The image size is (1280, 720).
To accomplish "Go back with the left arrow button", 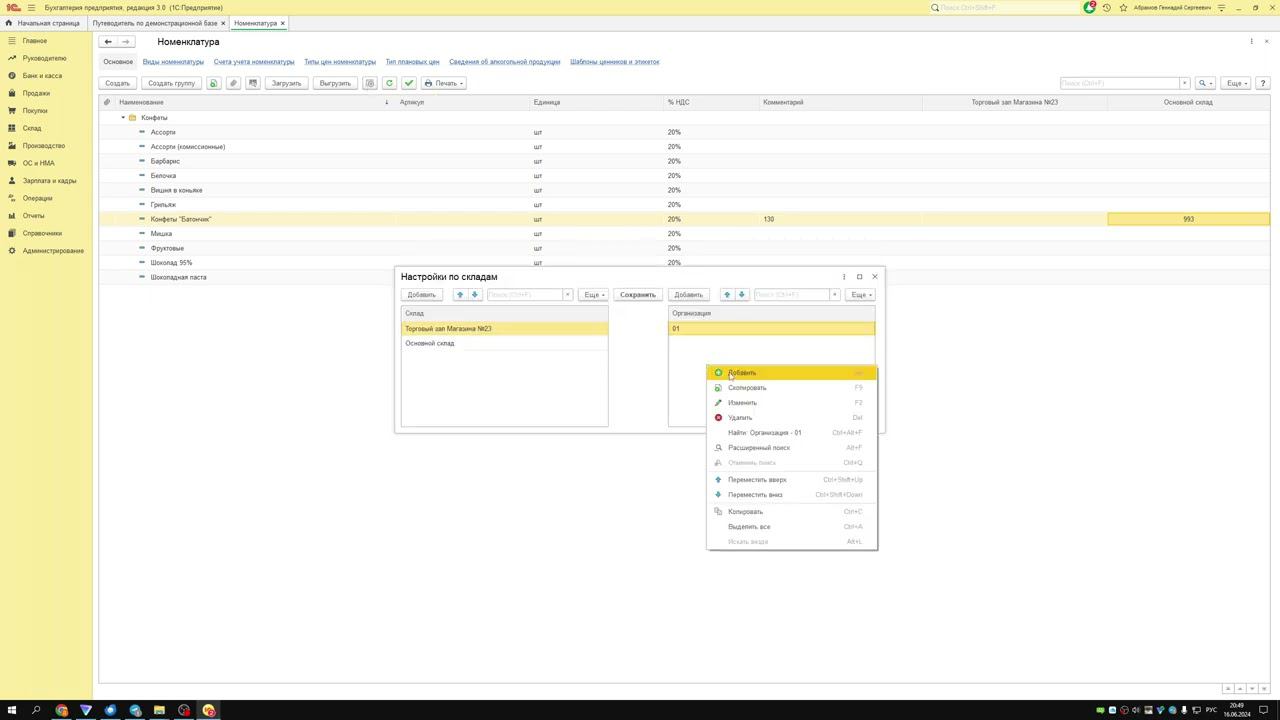I will coord(108,42).
